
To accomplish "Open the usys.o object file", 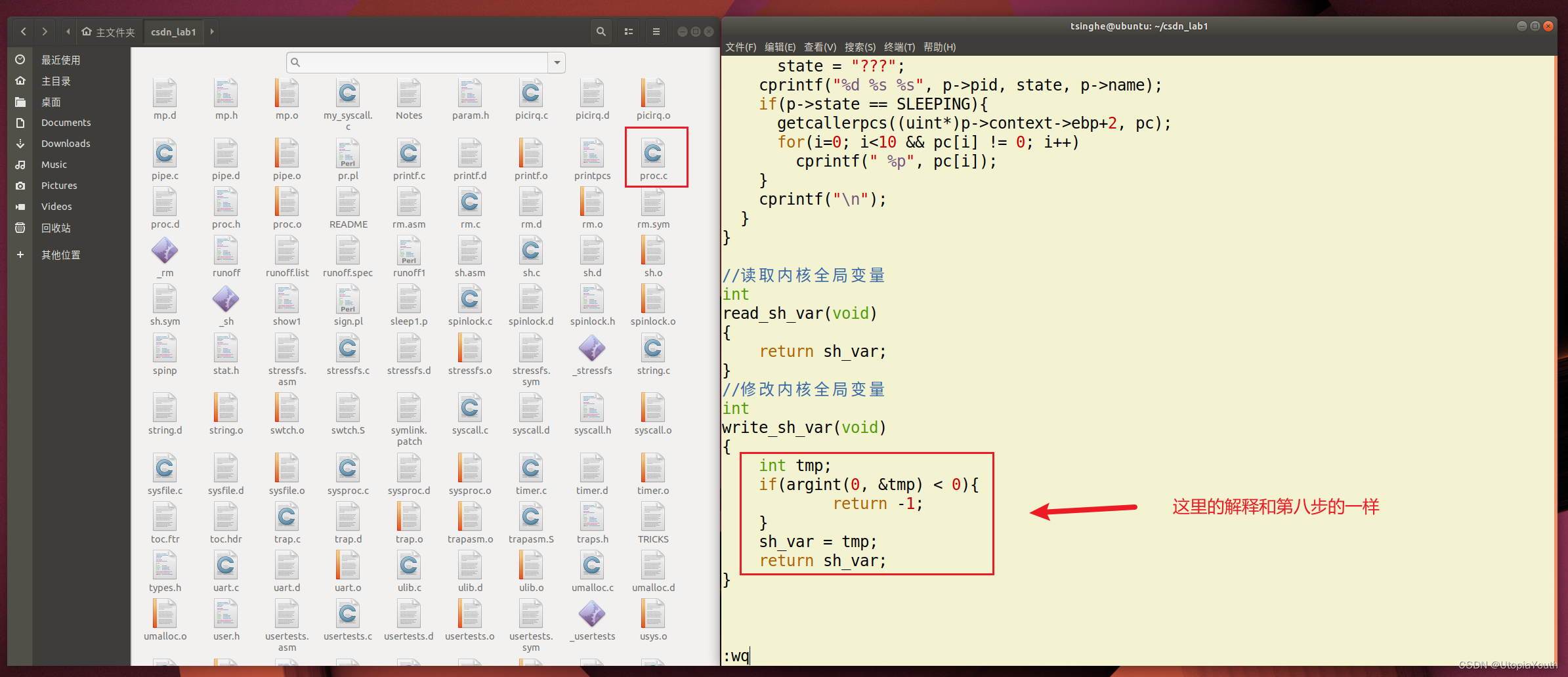I will click(653, 614).
